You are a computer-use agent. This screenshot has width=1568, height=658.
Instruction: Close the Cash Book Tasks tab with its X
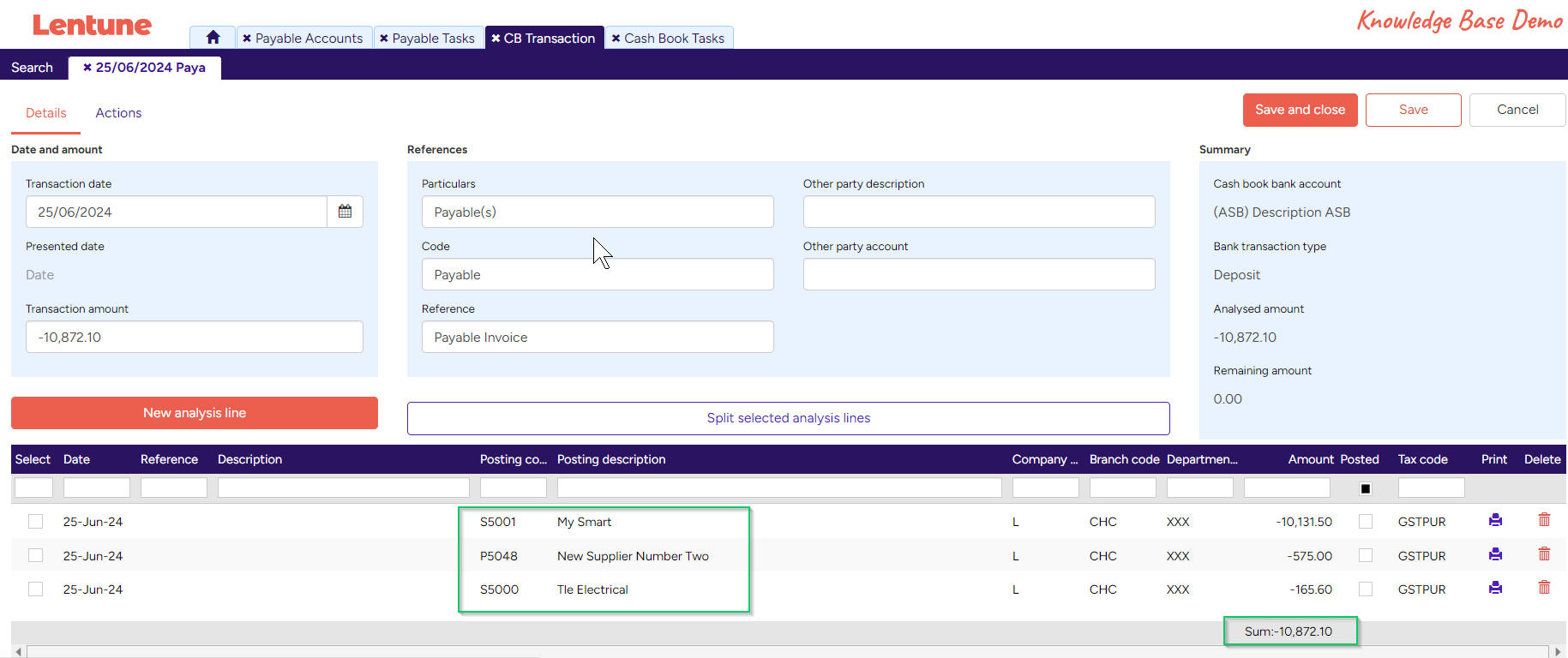tap(616, 39)
